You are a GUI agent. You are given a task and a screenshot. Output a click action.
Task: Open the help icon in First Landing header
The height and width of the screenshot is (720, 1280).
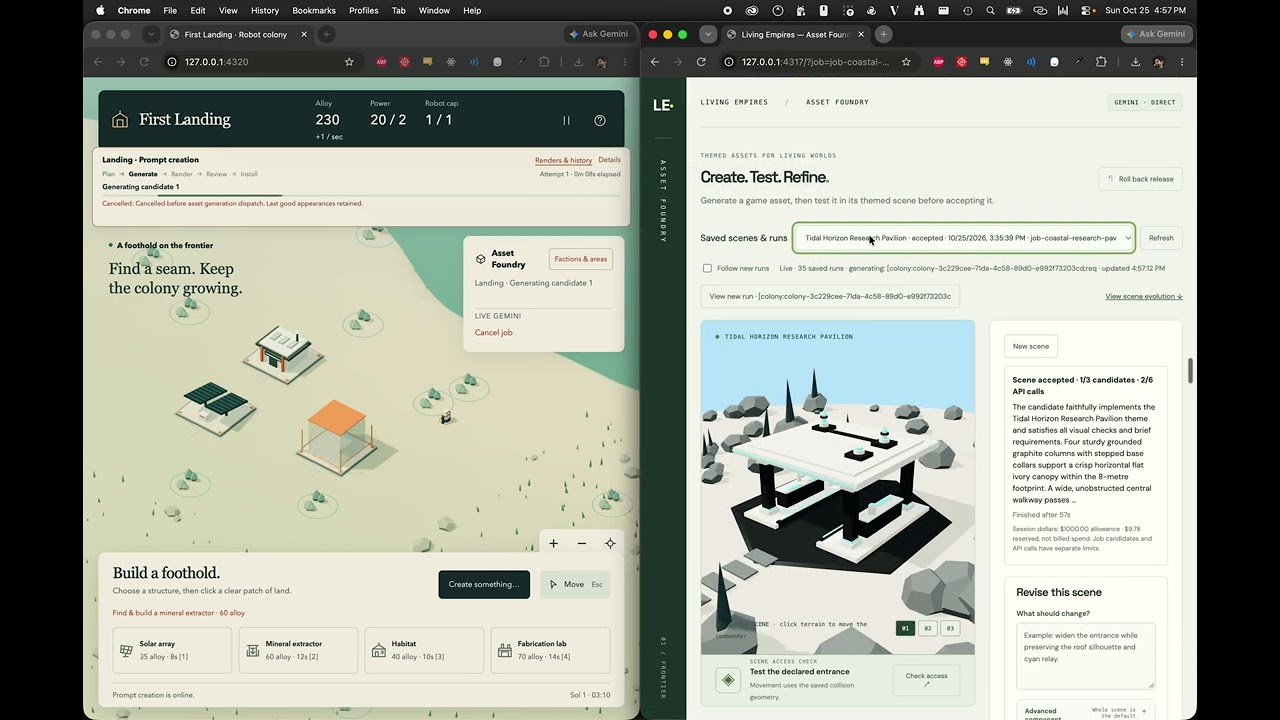coord(600,120)
